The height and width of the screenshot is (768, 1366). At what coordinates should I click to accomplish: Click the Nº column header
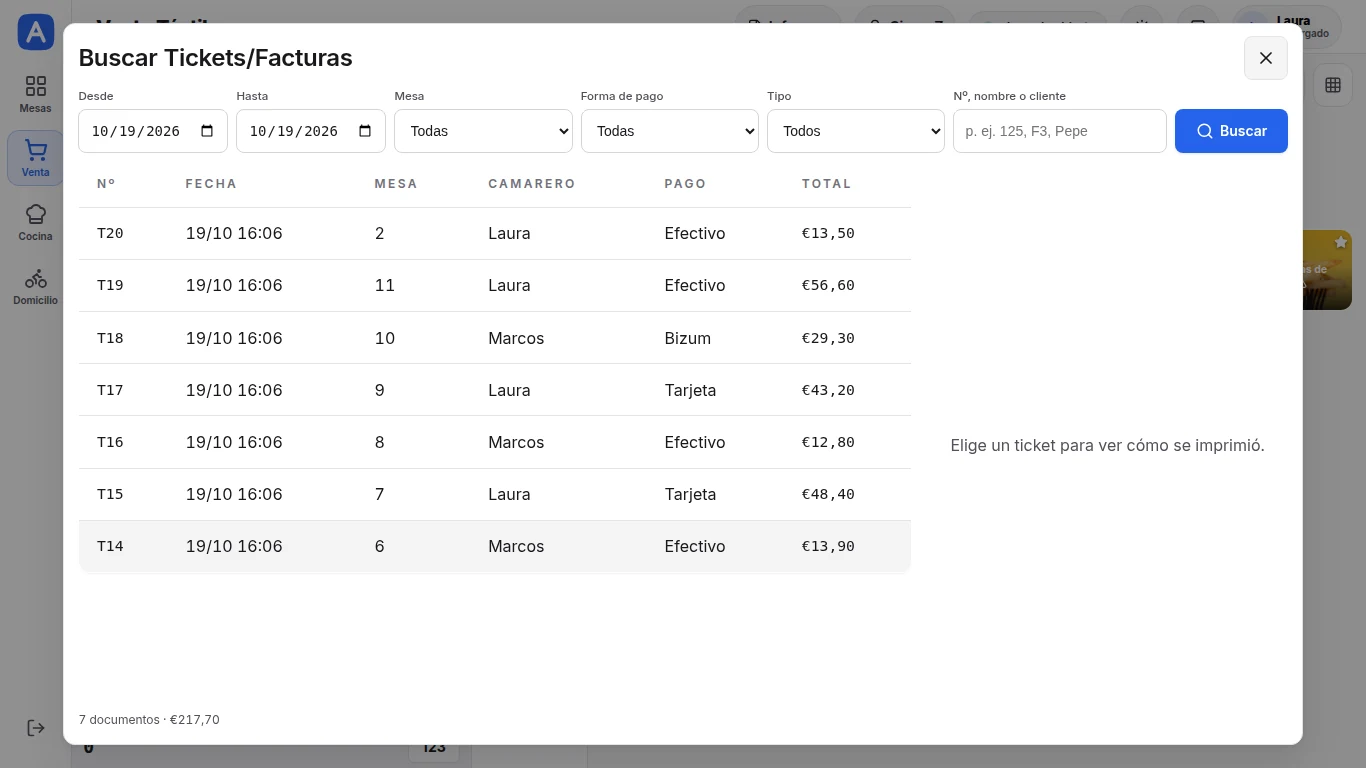[x=106, y=184]
